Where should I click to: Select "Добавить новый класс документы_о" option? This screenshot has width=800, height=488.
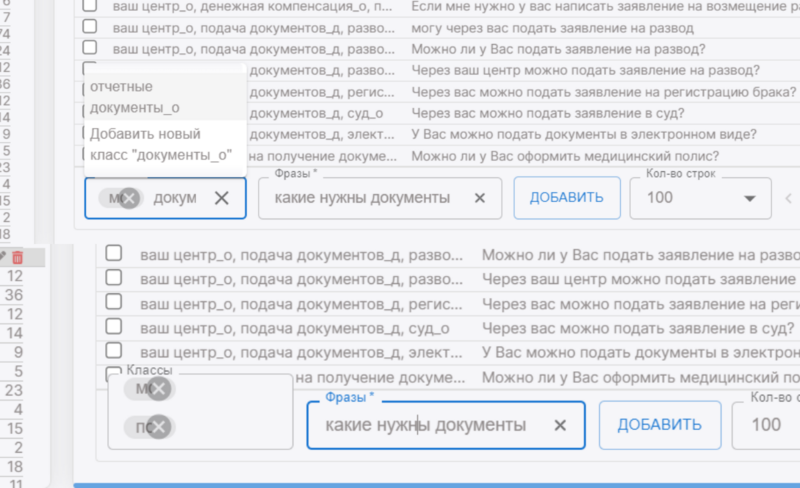click(x=160, y=143)
